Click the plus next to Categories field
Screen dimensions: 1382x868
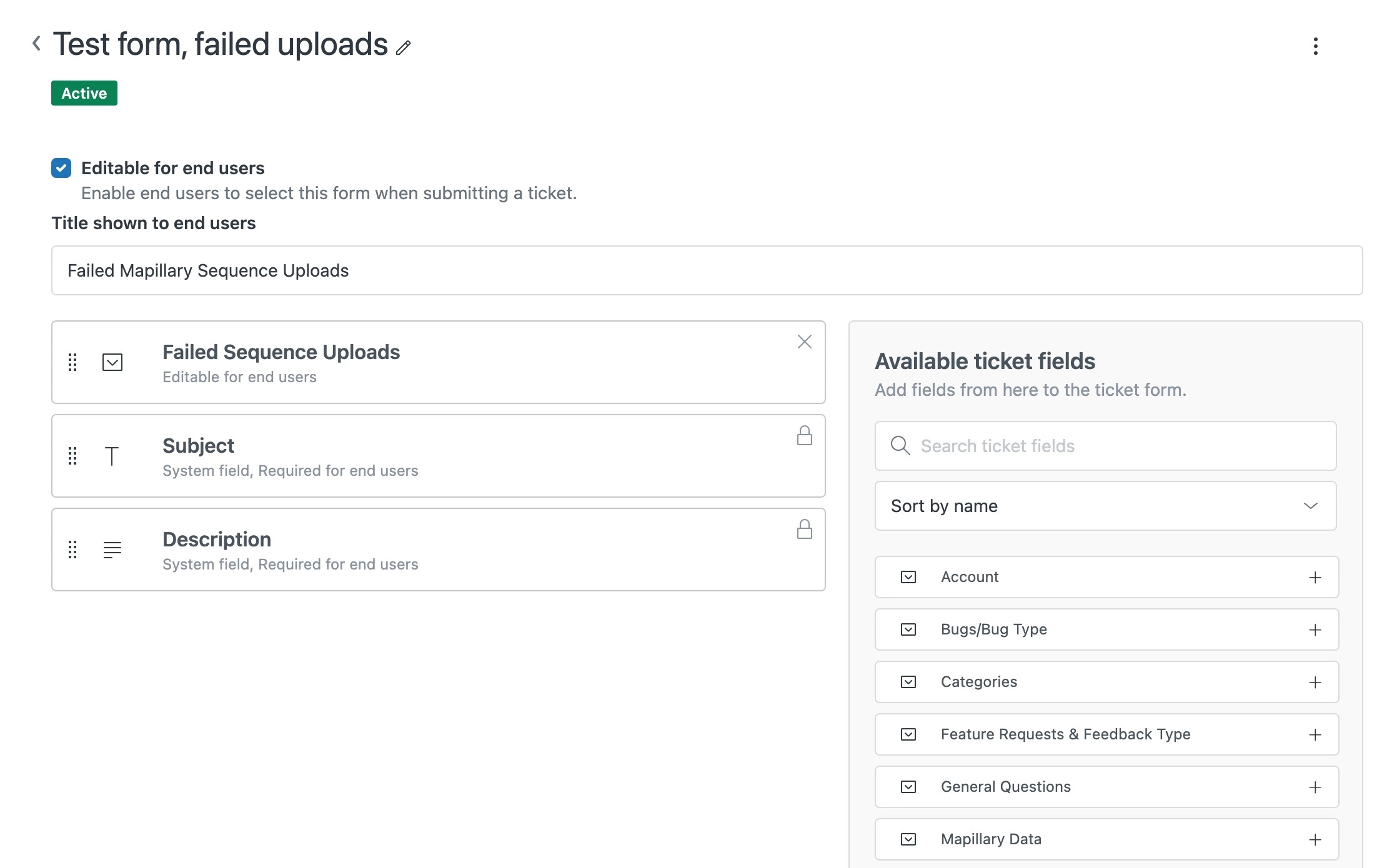click(x=1315, y=683)
